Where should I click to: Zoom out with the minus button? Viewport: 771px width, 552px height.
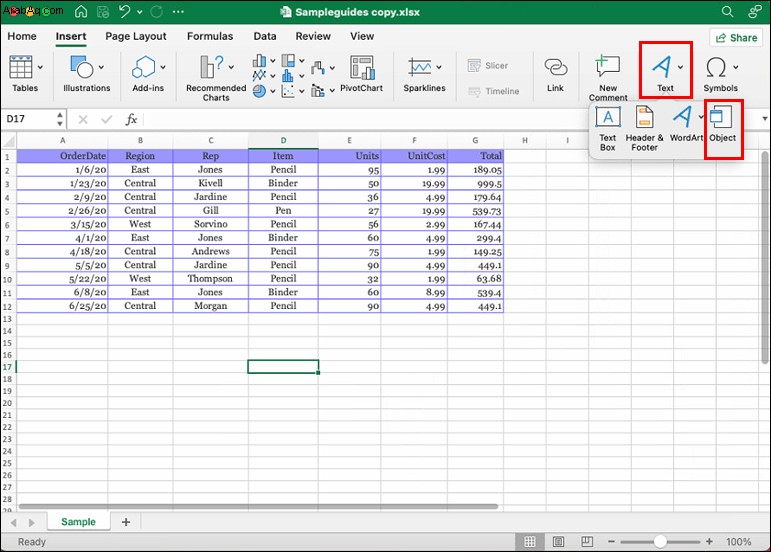coord(611,542)
